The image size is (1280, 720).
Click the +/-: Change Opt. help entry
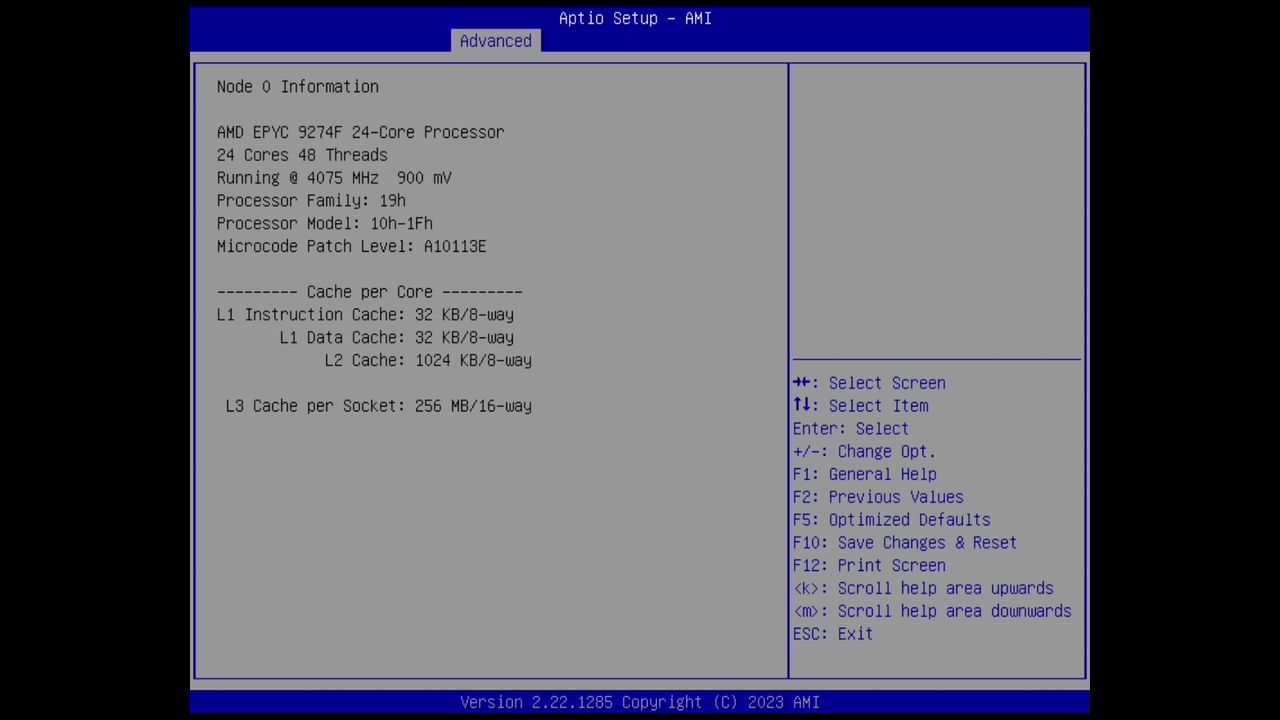point(865,452)
